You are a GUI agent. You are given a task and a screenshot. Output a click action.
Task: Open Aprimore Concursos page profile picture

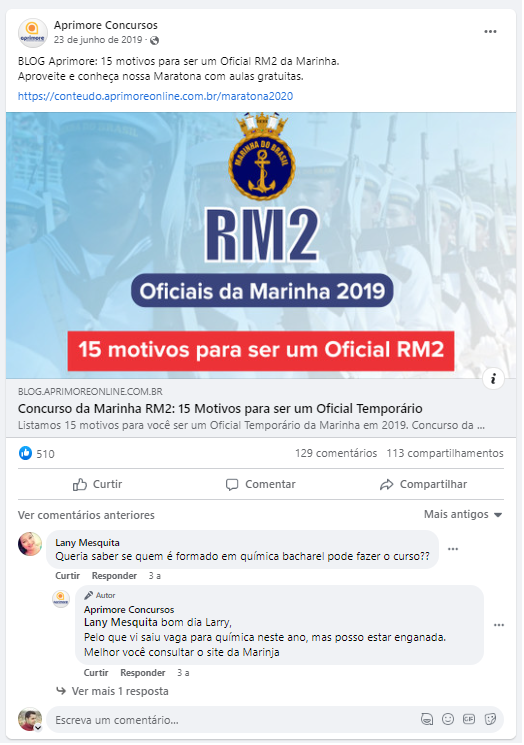(x=32, y=33)
